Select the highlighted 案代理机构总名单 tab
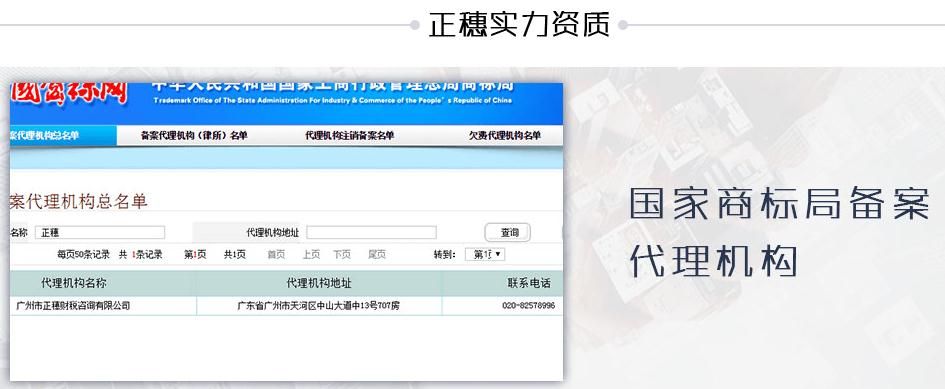The width and height of the screenshot is (945, 389). [x=63, y=136]
